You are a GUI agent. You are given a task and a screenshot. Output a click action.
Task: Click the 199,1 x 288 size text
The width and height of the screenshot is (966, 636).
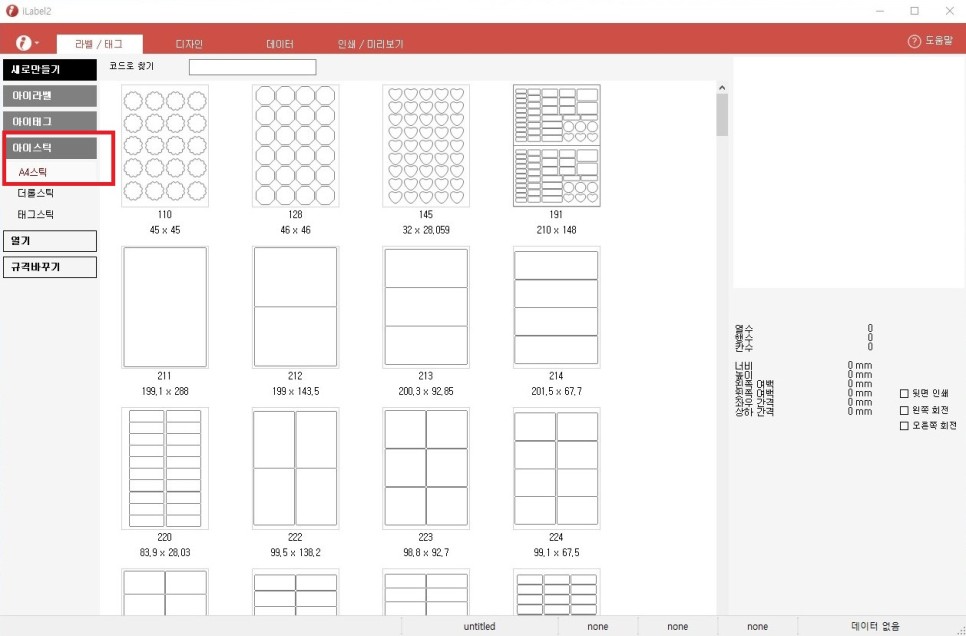[x=164, y=391]
